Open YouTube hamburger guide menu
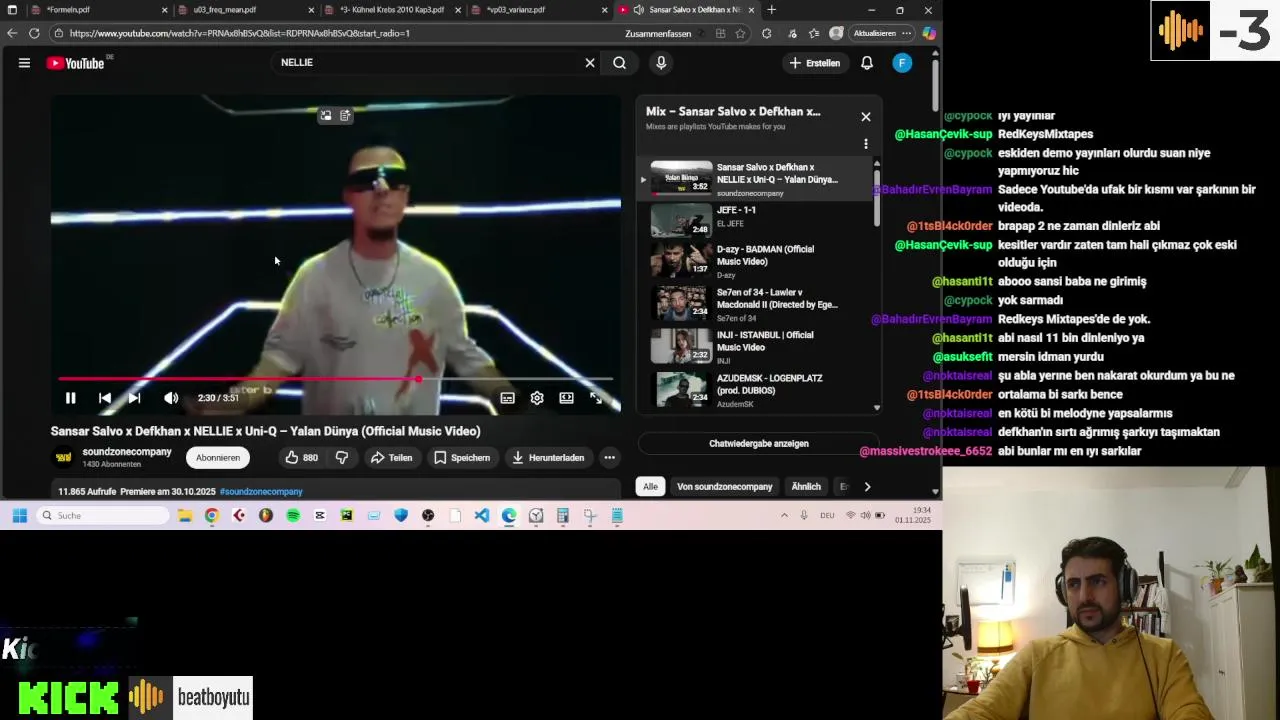 click(x=24, y=63)
